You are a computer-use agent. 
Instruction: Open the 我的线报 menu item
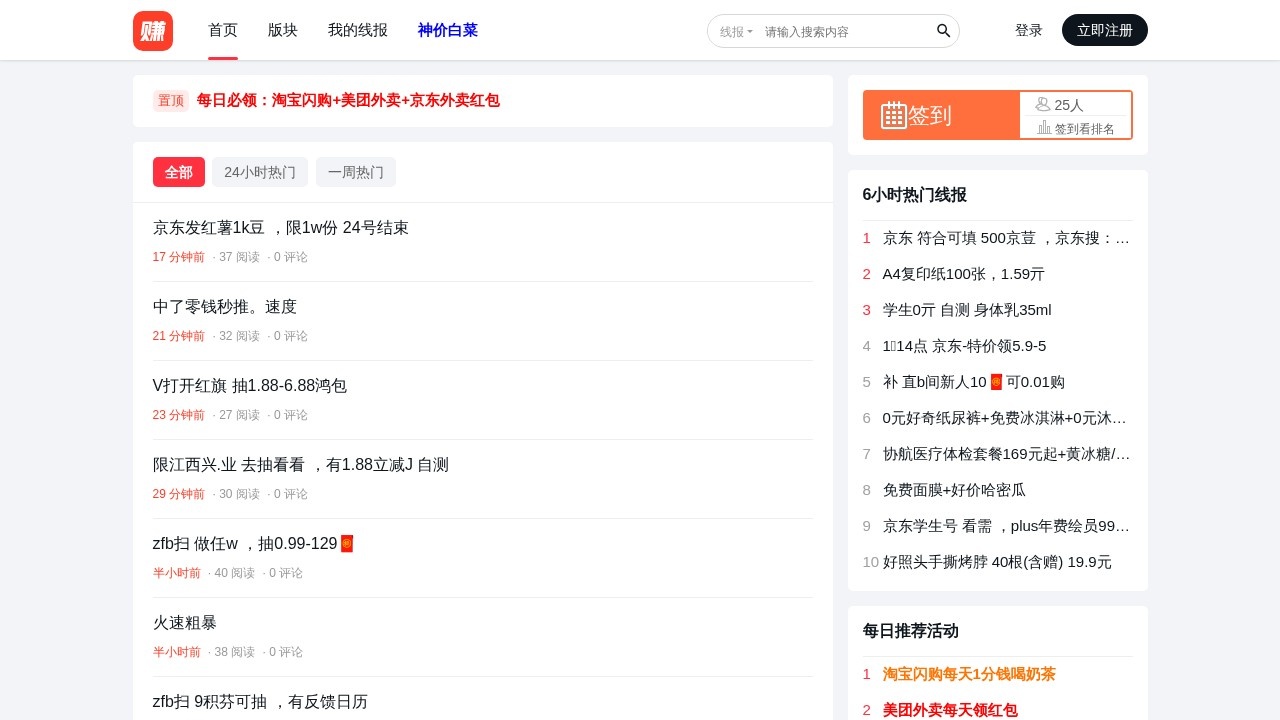coord(357,30)
